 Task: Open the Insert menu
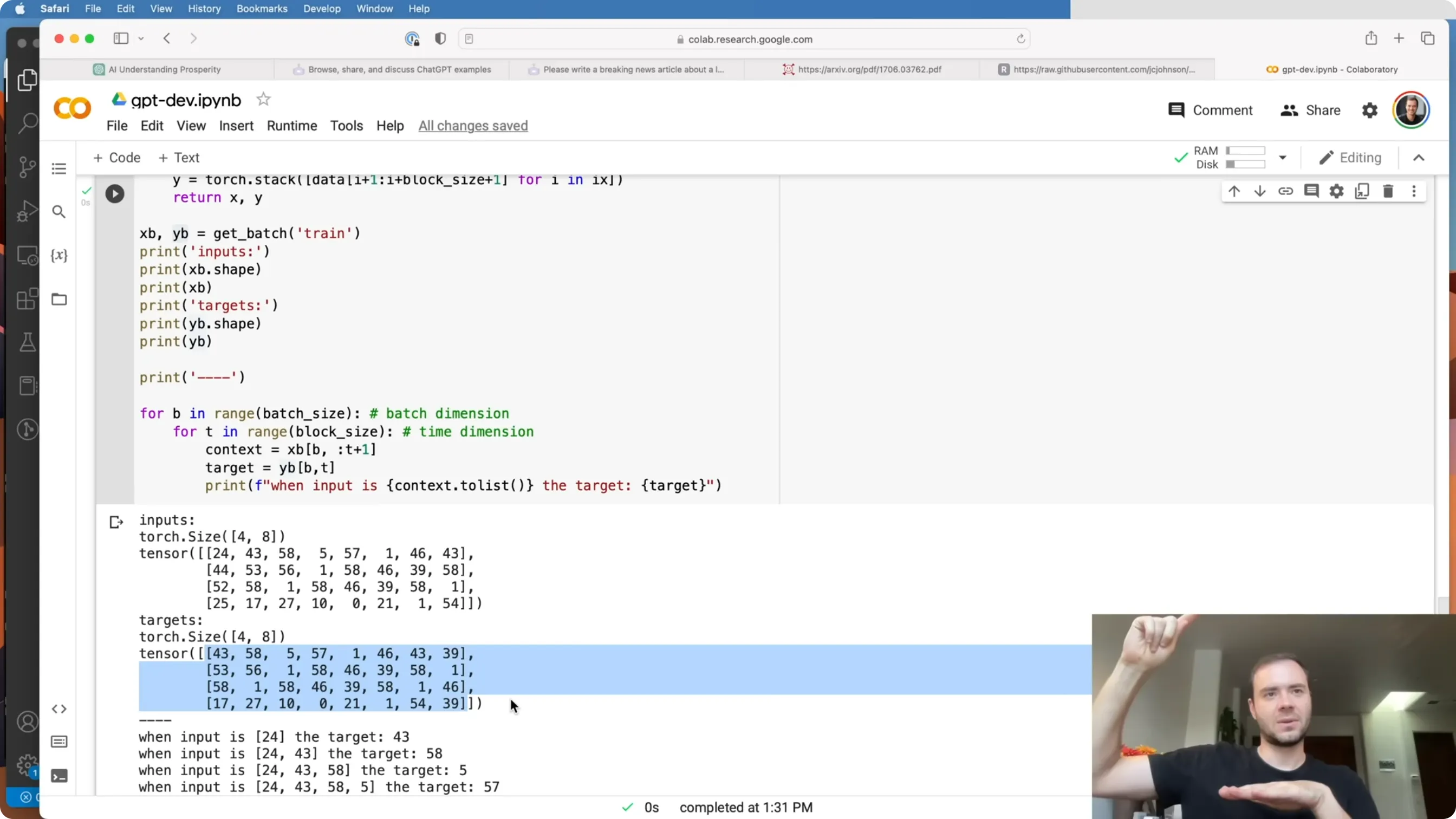(236, 126)
